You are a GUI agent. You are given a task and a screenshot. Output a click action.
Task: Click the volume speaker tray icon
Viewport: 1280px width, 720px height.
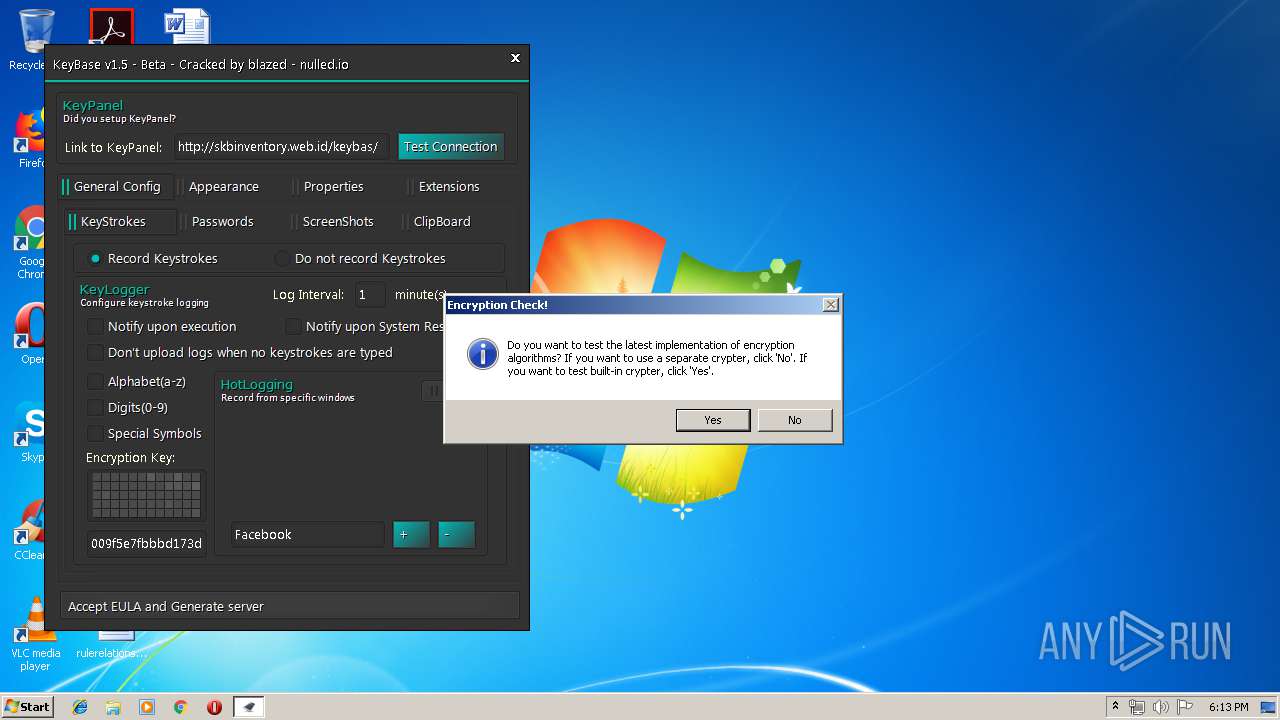(x=1160, y=707)
